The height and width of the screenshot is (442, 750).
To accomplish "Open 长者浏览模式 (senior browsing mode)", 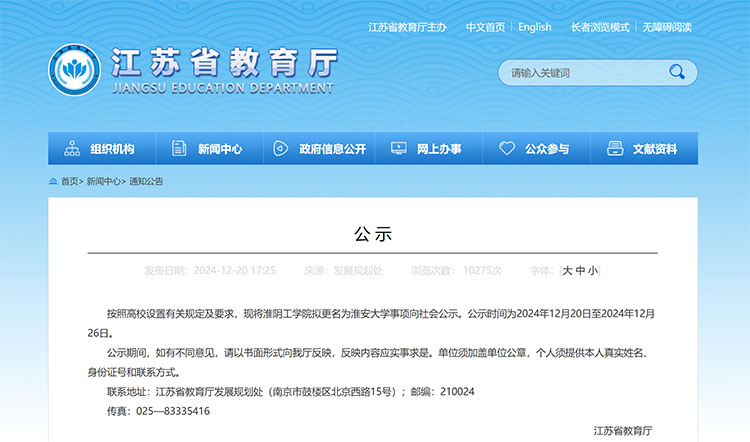I will tap(600, 27).
